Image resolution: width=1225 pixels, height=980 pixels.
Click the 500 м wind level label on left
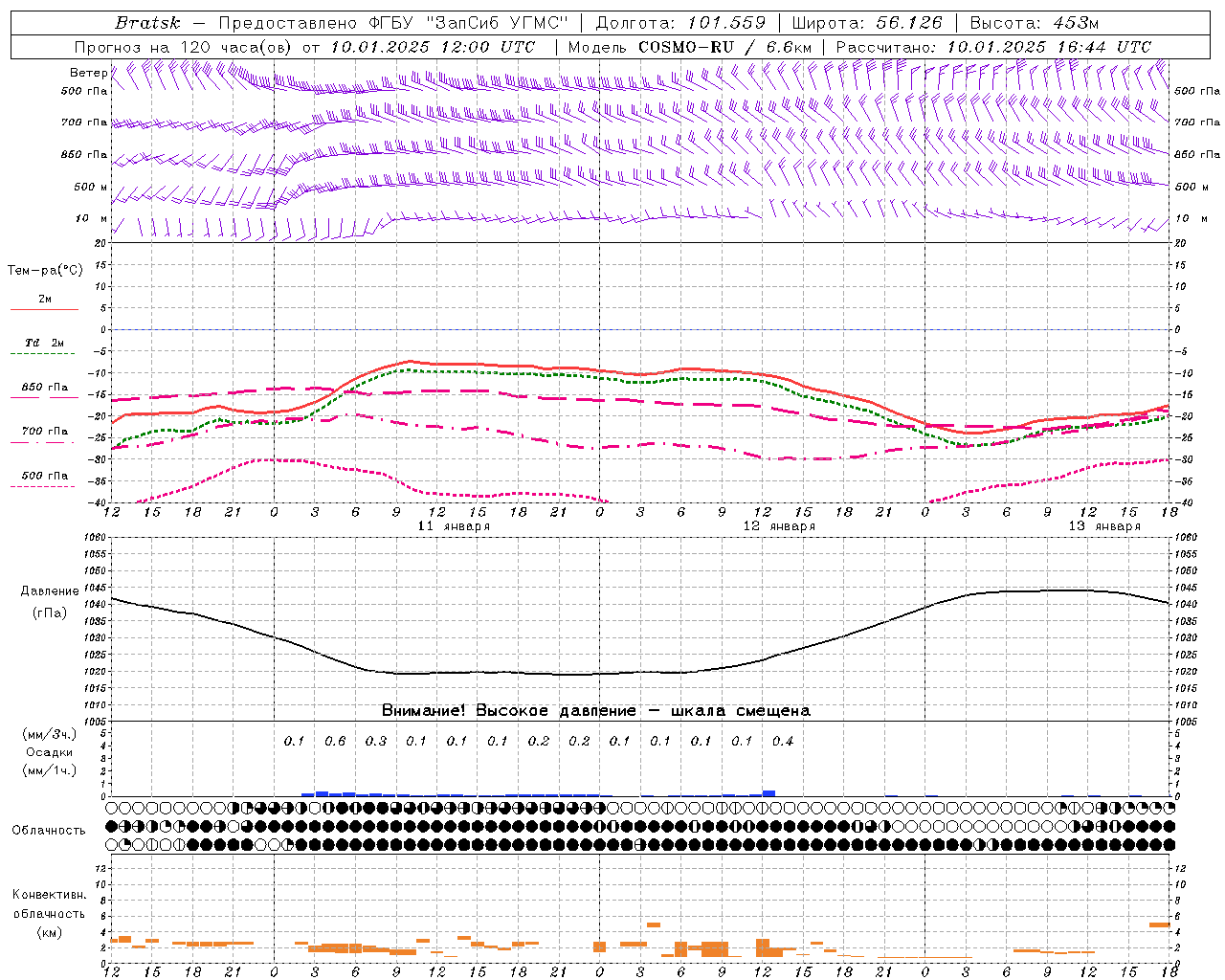(x=91, y=187)
